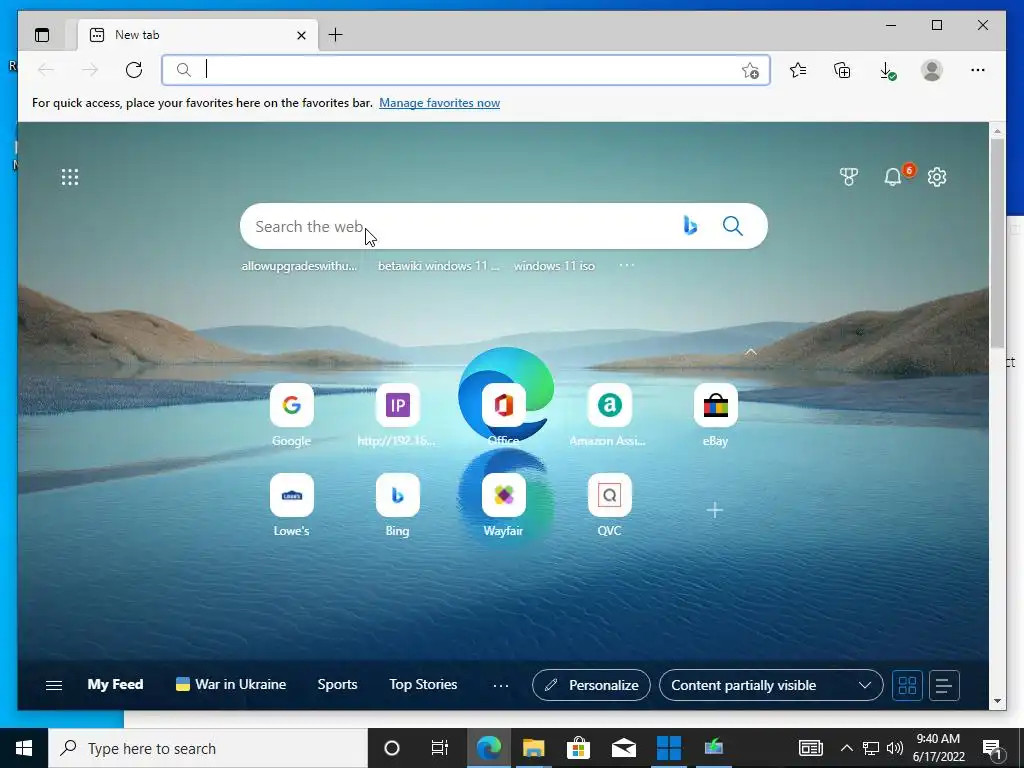The image size is (1024, 768).
Task: Open the Action Center notifications
Action: tap(992, 748)
